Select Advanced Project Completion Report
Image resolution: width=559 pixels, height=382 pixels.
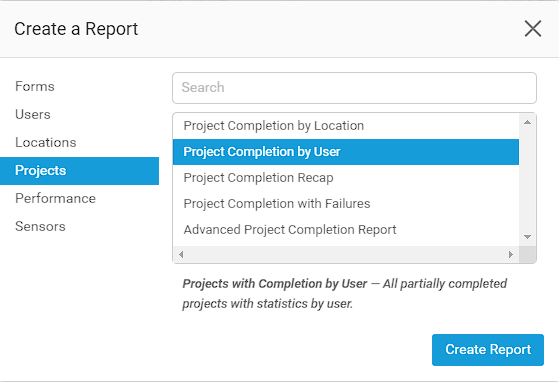[346, 230]
